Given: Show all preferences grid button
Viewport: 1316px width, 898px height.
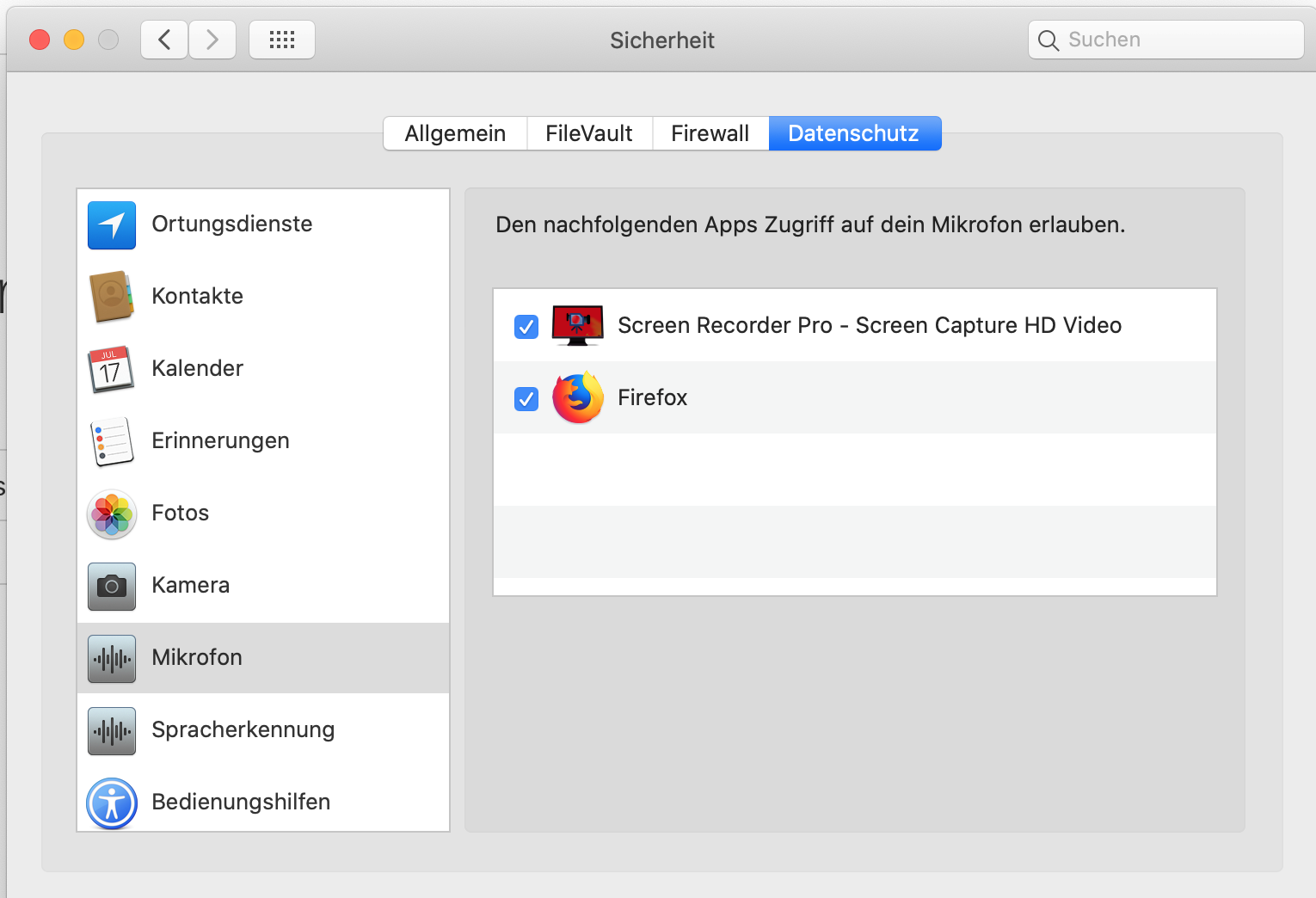Looking at the screenshot, I should pos(282,40).
